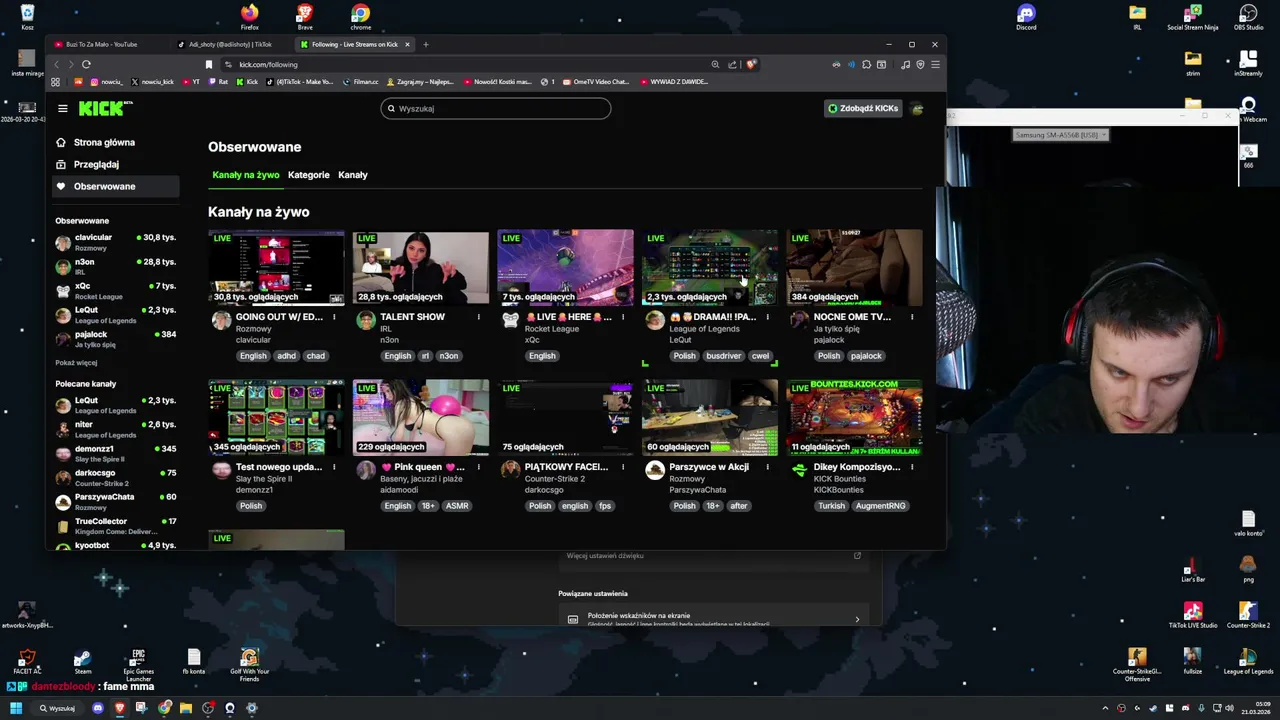Select the Kategorie tab

[308, 175]
